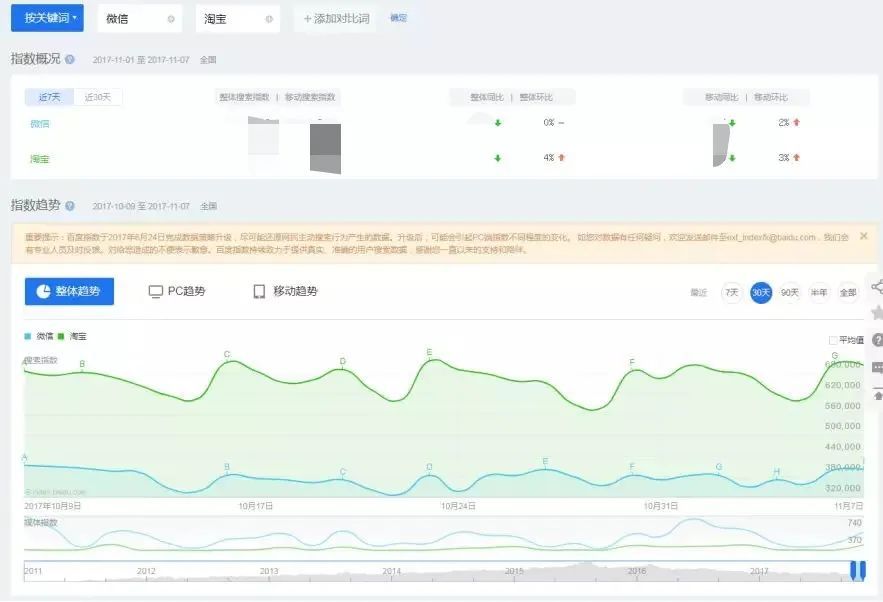Switch to PC趋势 view
Image resolution: width=883 pixels, height=602 pixels.
pyautogui.click(x=177, y=291)
